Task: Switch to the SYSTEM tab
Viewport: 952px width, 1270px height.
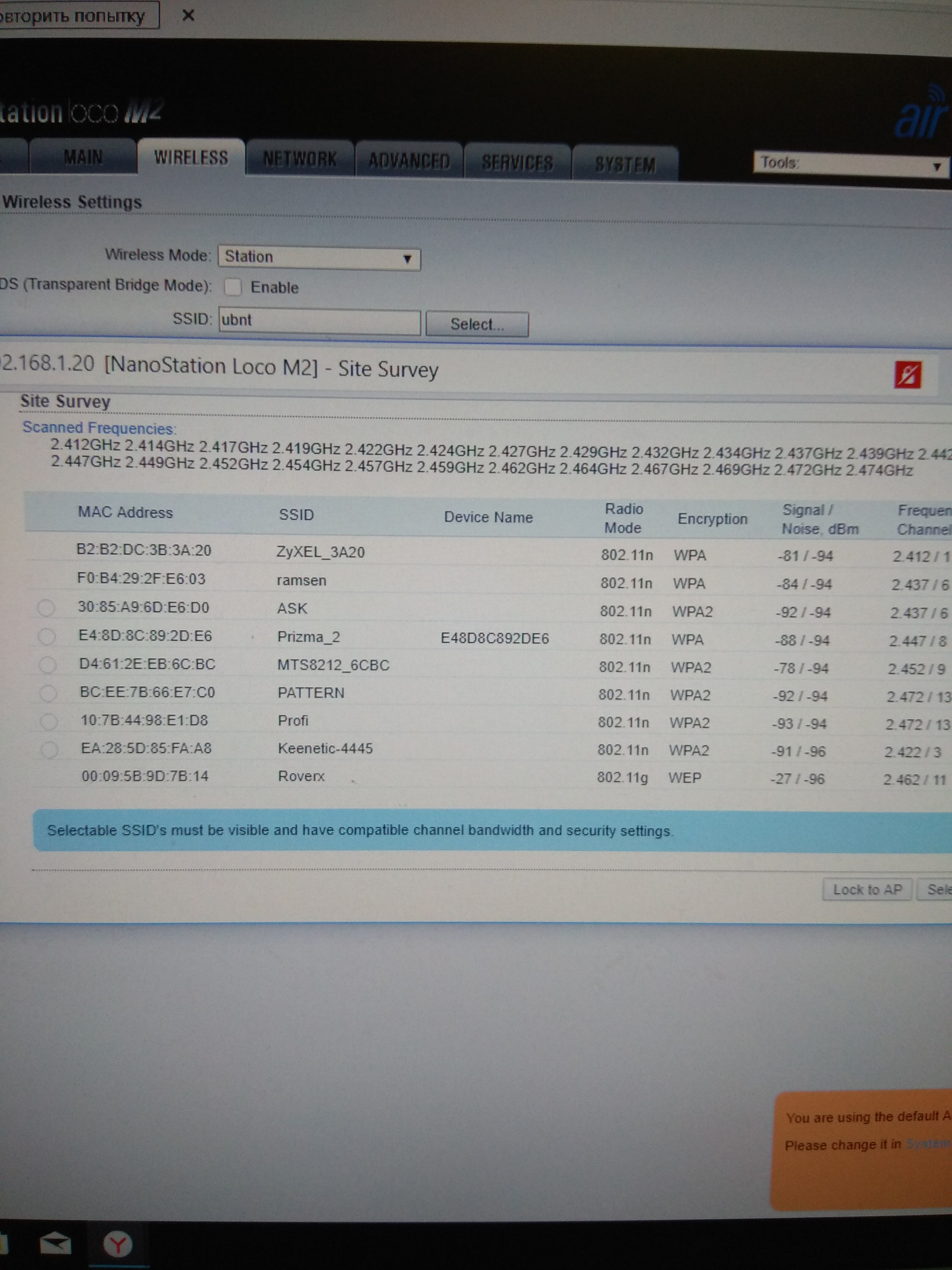Action: pyautogui.click(x=625, y=165)
